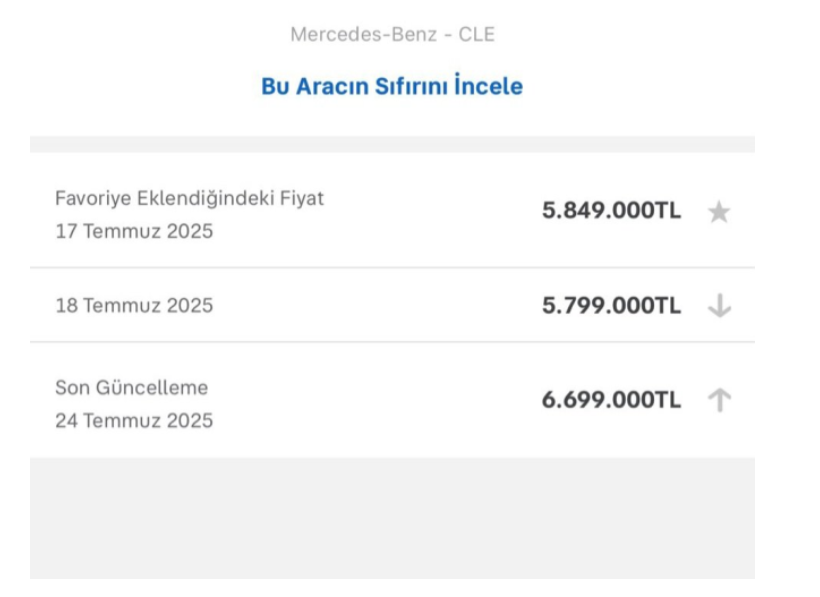820x597 pixels.
Task: Click the empty middle of the Son Güncelleme row
Action: [x=380, y=401]
